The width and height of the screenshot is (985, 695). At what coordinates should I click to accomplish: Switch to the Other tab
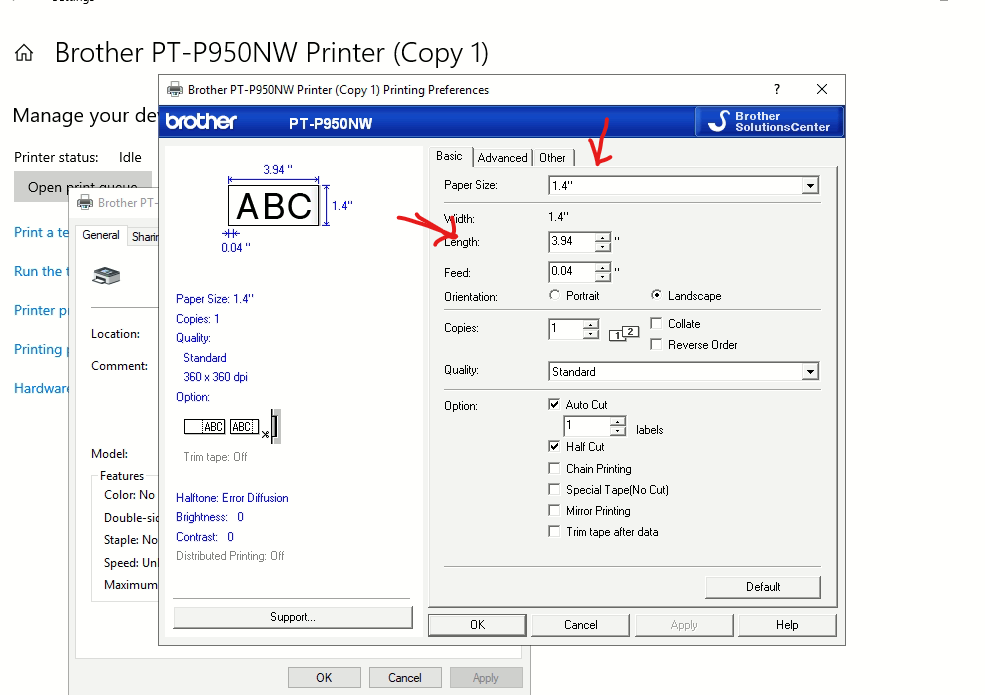pos(552,158)
